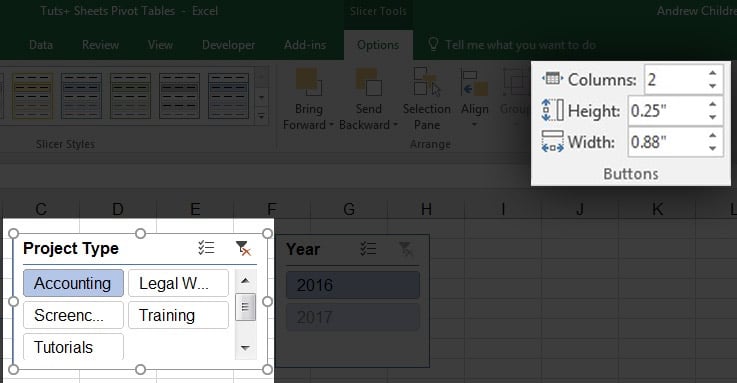Clear filter on Project Type slicer
Screen dimensions: 737x383
tap(243, 248)
